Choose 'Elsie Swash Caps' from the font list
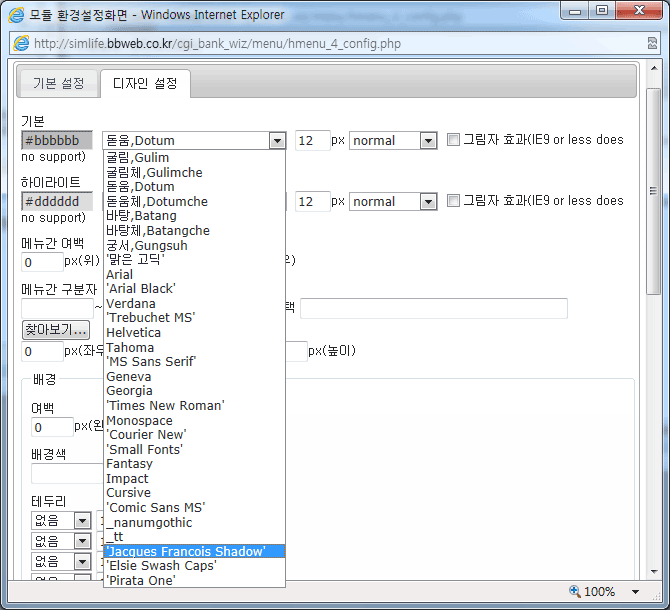670x610 pixels. (194, 566)
